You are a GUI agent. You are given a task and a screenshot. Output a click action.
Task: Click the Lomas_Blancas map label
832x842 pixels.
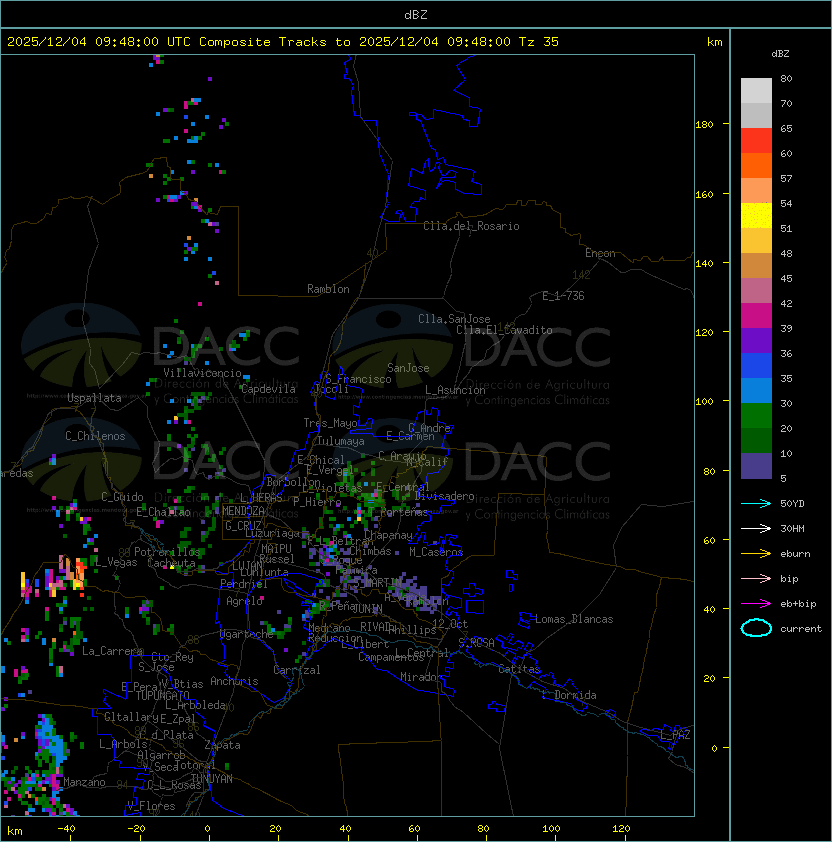pyautogui.click(x=574, y=619)
